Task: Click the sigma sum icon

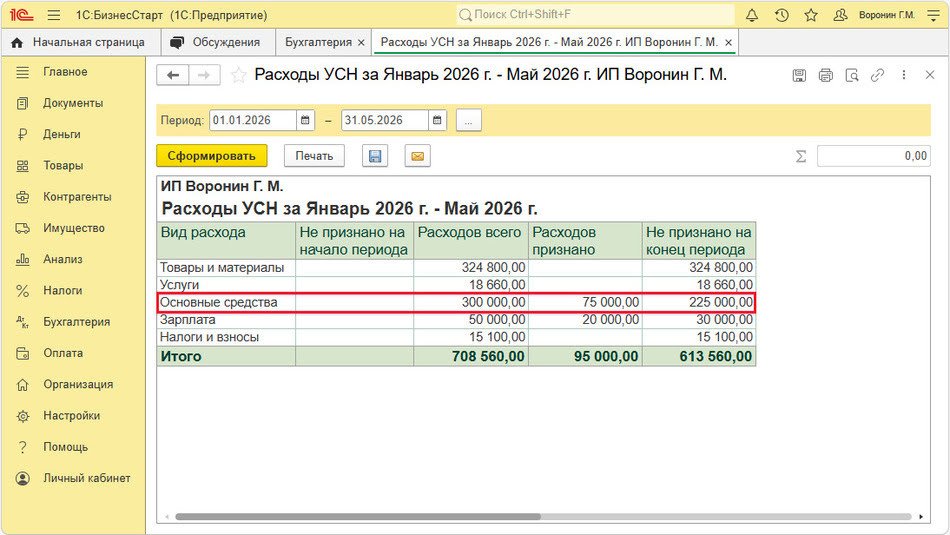Action: 800,156
